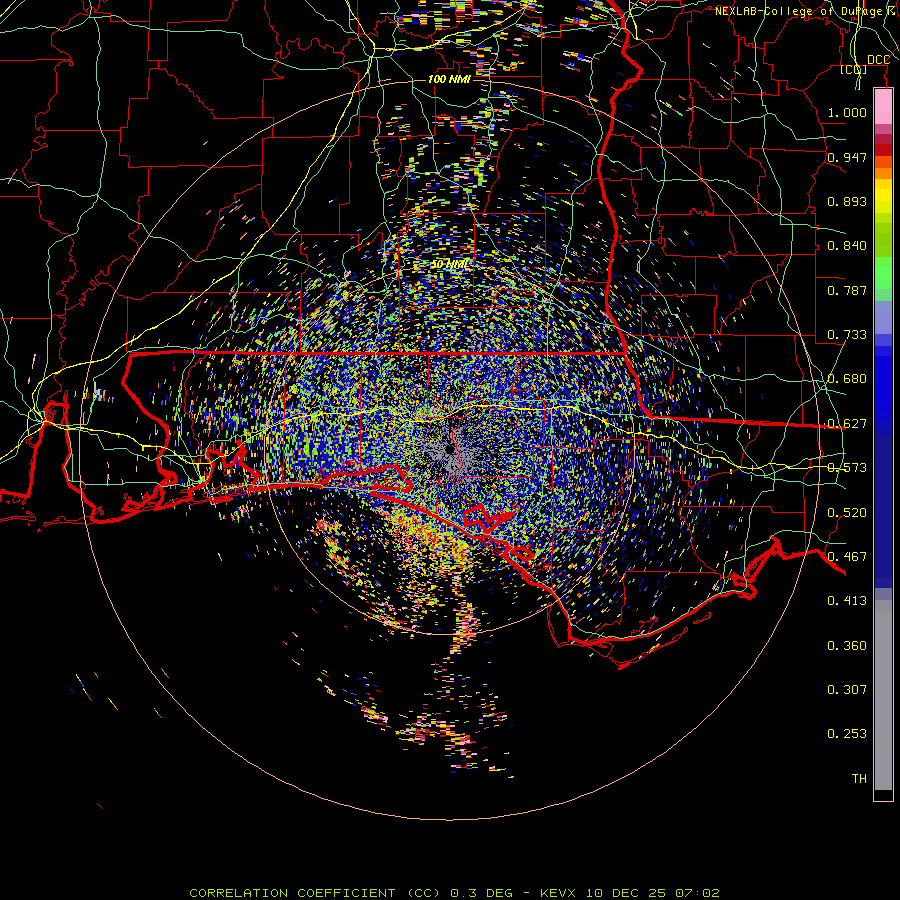This screenshot has height=900, width=900.
Task: Click the "TH" threshold label on legend
Action: tap(859, 779)
